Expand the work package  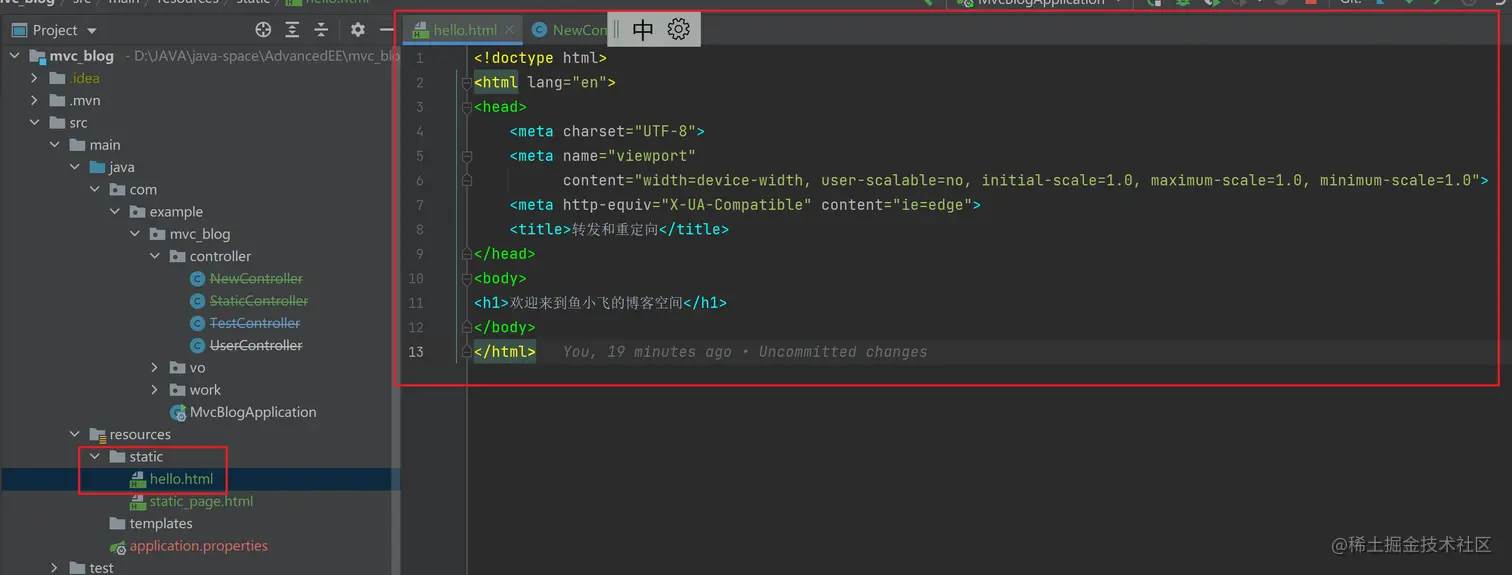[155, 390]
